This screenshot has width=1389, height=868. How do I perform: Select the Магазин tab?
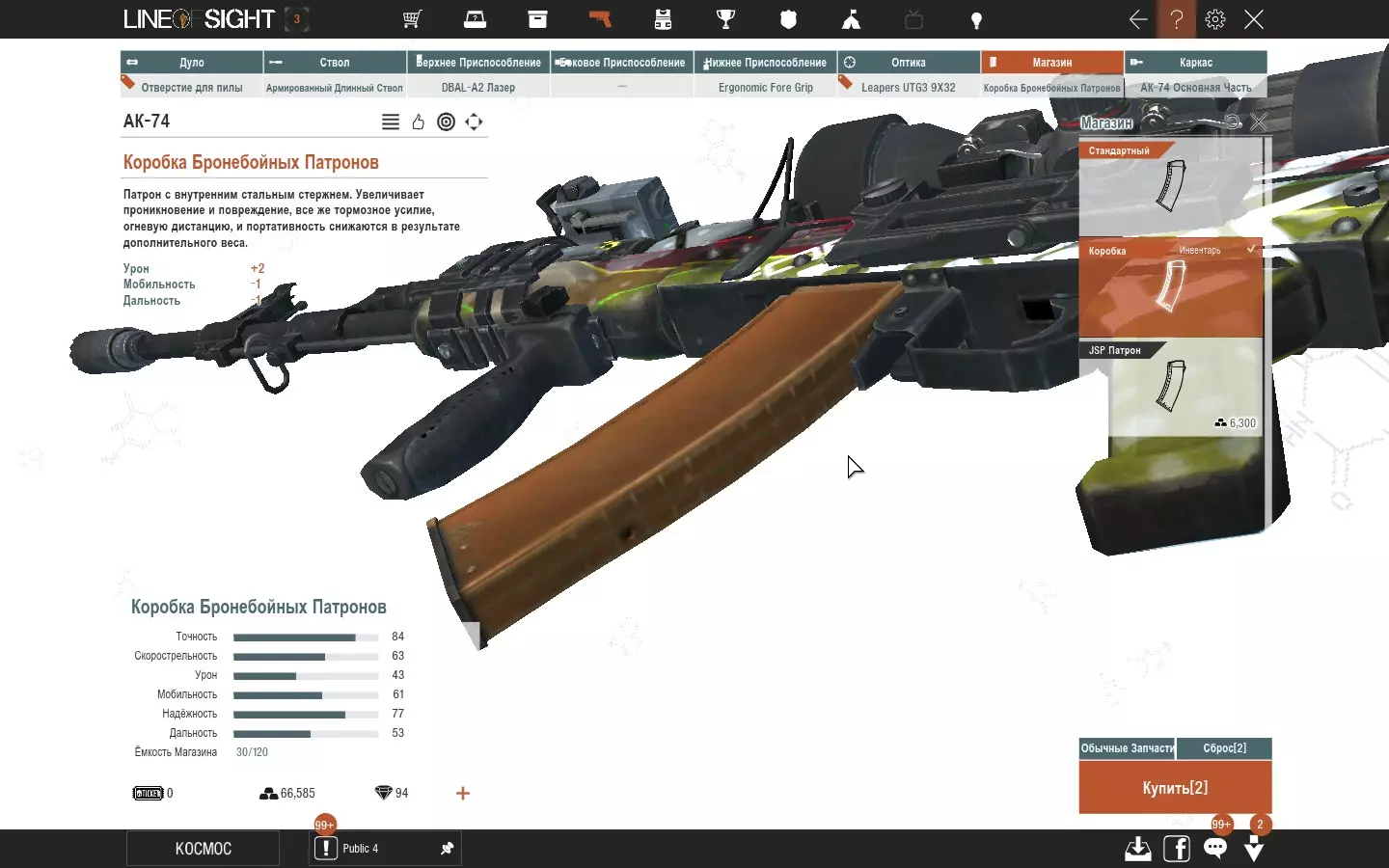tap(1052, 62)
